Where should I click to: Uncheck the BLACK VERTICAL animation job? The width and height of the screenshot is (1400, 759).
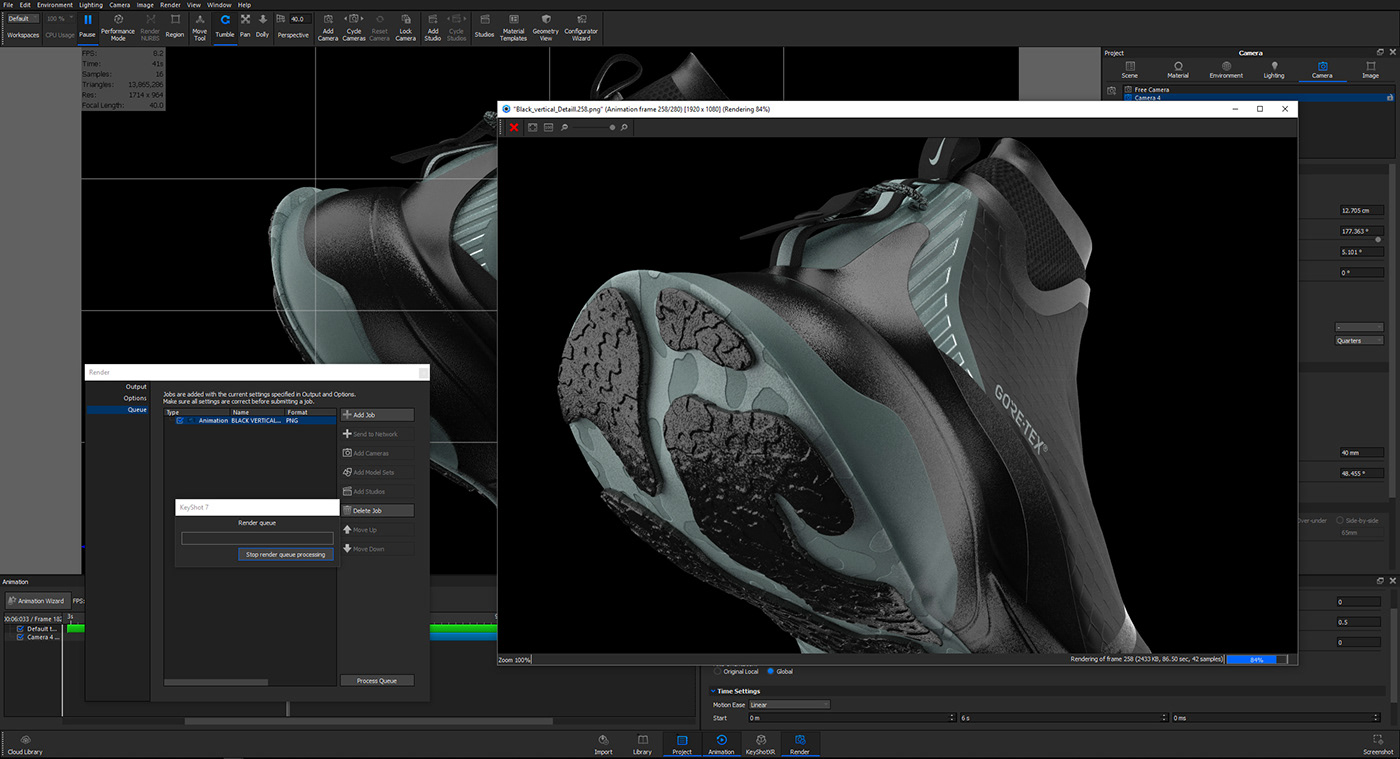(x=182, y=420)
